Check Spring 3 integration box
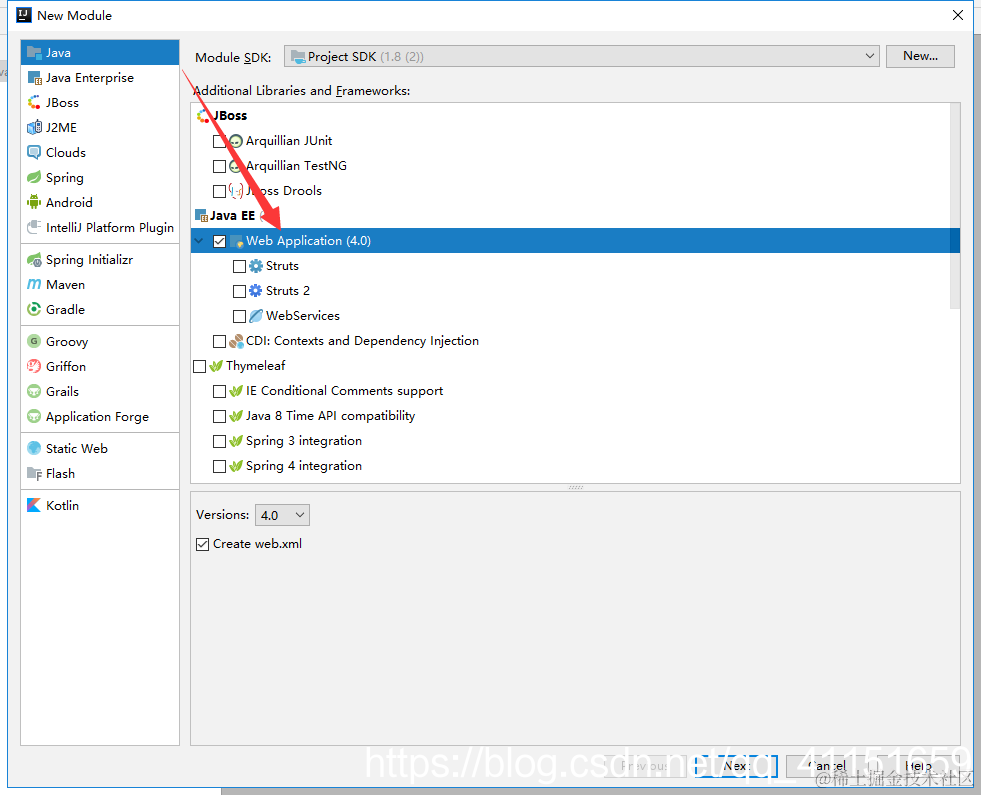The height and width of the screenshot is (795, 981). (219, 442)
